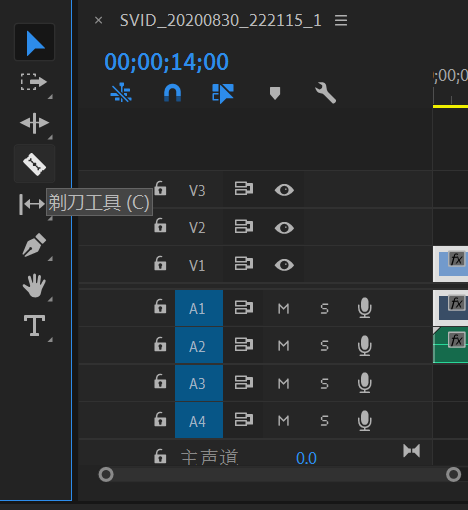The image size is (468, 510).
Task: Toggle lock on track V1
Action: point(160,264)
